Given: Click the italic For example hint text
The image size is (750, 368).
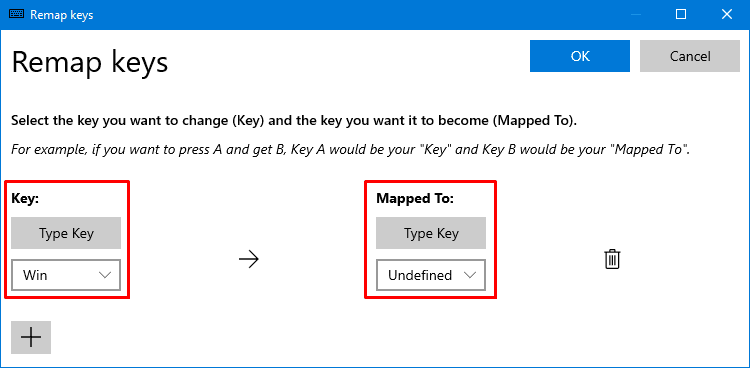Looking at the screenshot, I should tap(350, 149).
